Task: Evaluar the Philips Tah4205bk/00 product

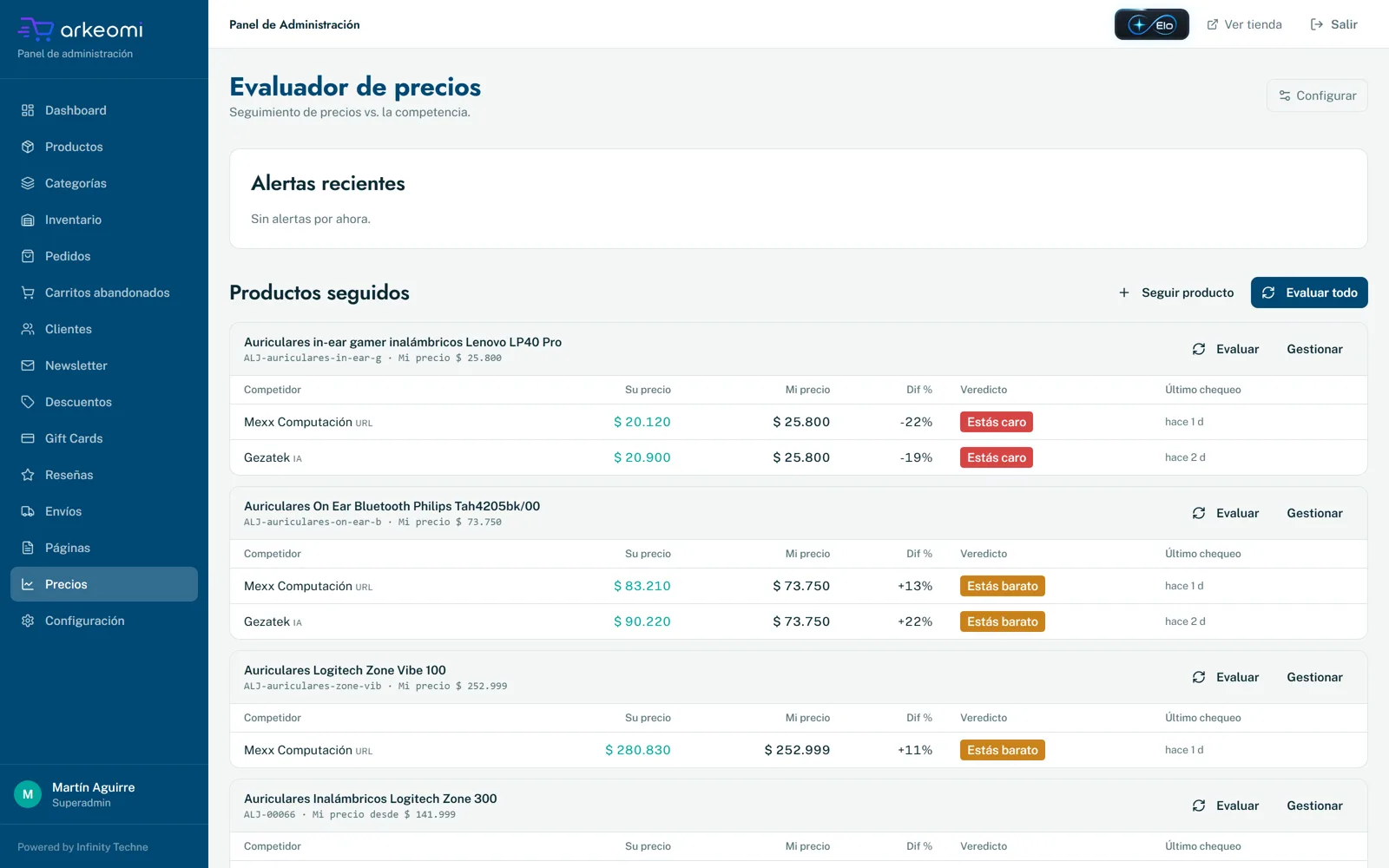Action: [1226, 513]
